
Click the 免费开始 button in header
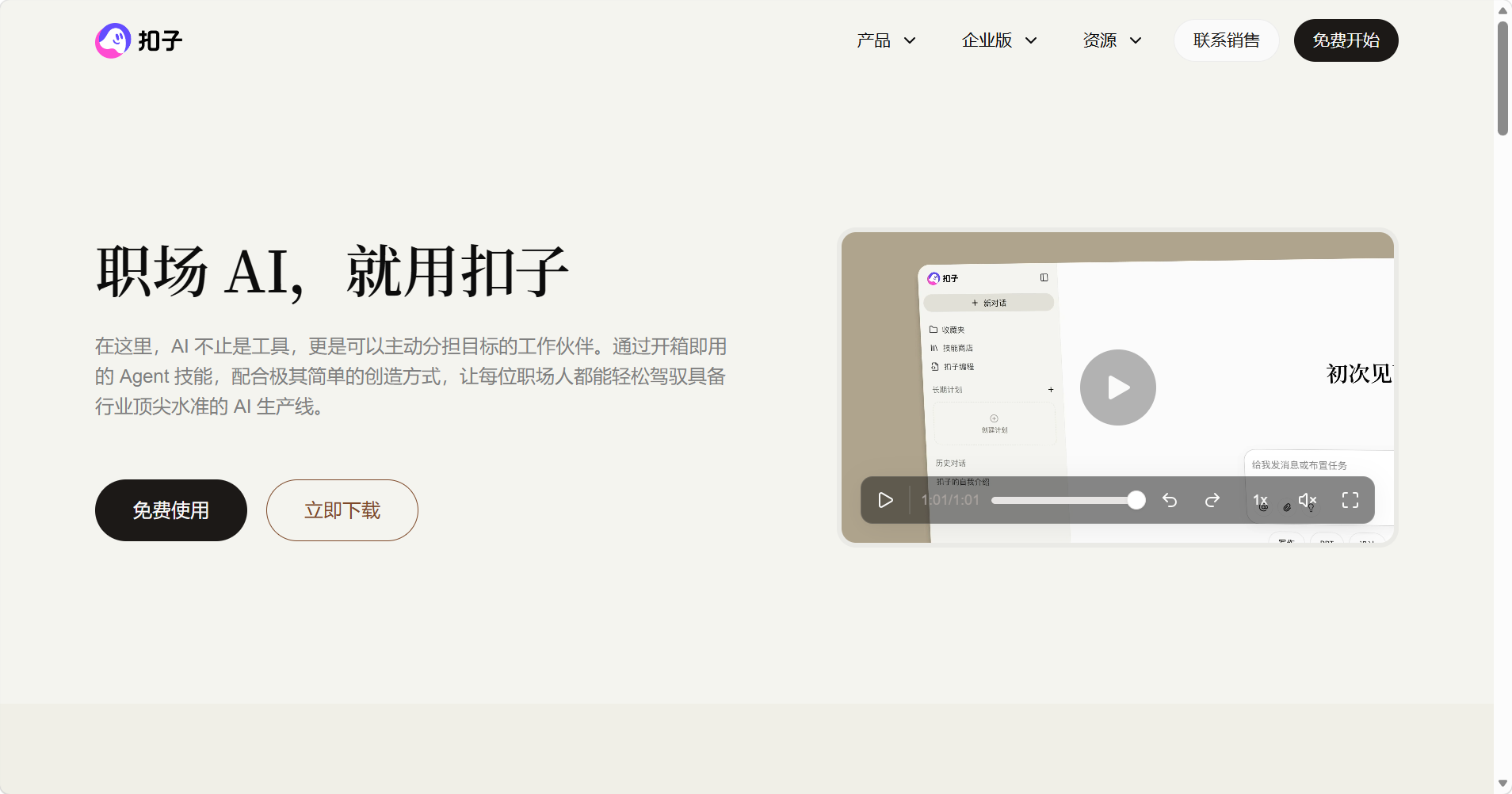pyautogui.click(x=1346, y=40)
